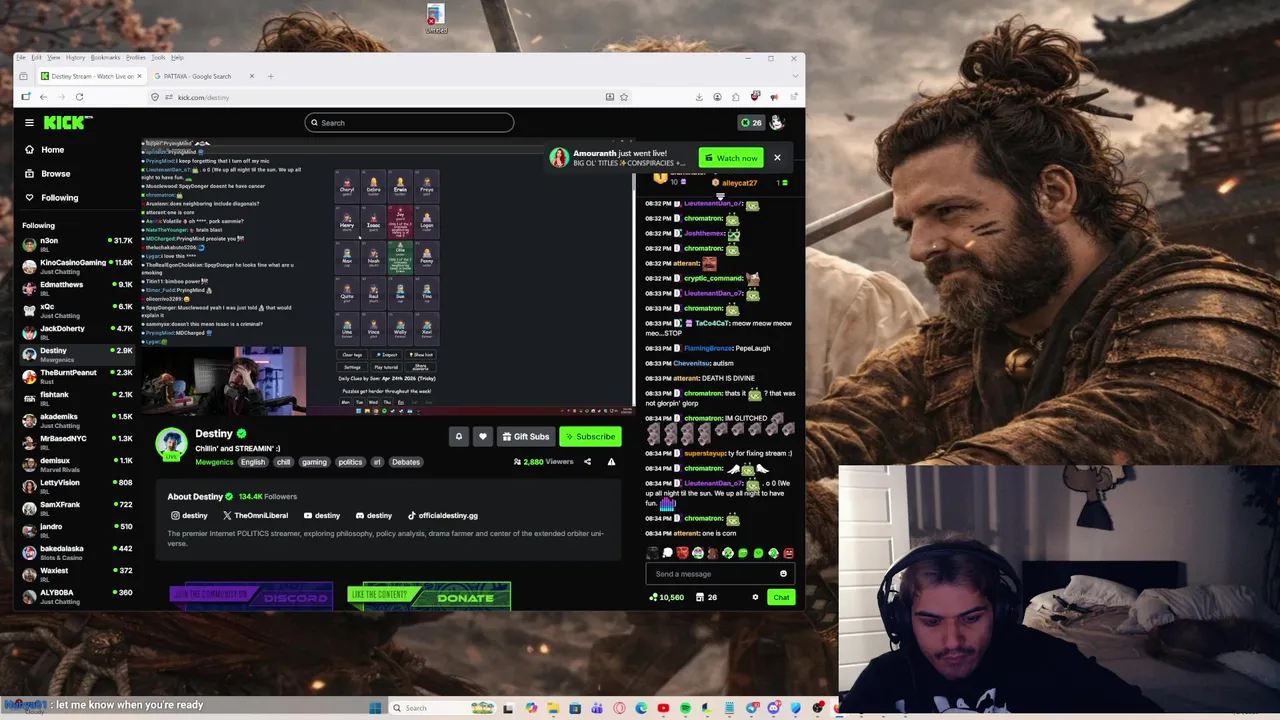The image size is (1280, 720).
Task: Open TheOmniLiberal X profile link
Action: point(255,516)
